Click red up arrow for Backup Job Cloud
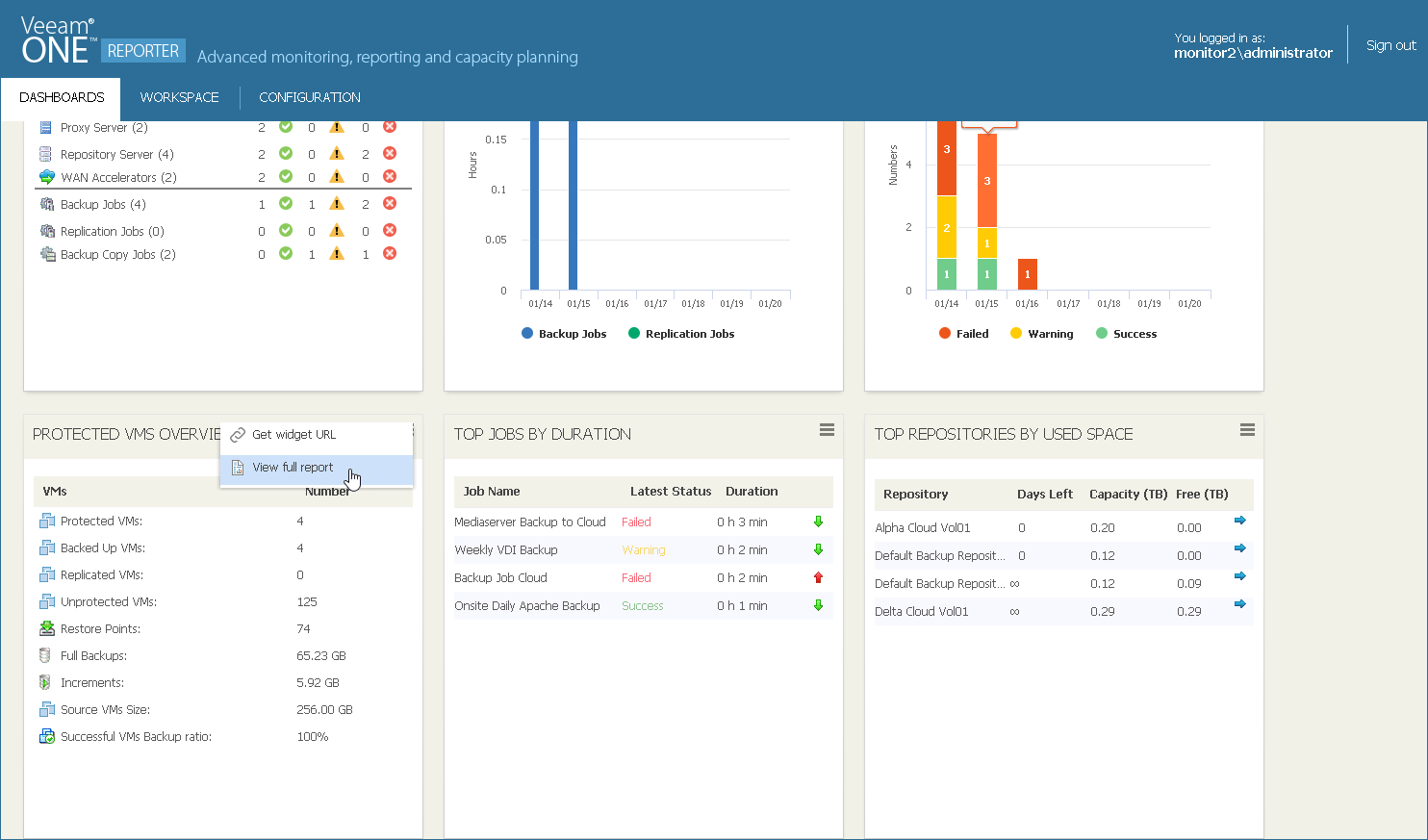 819,577
